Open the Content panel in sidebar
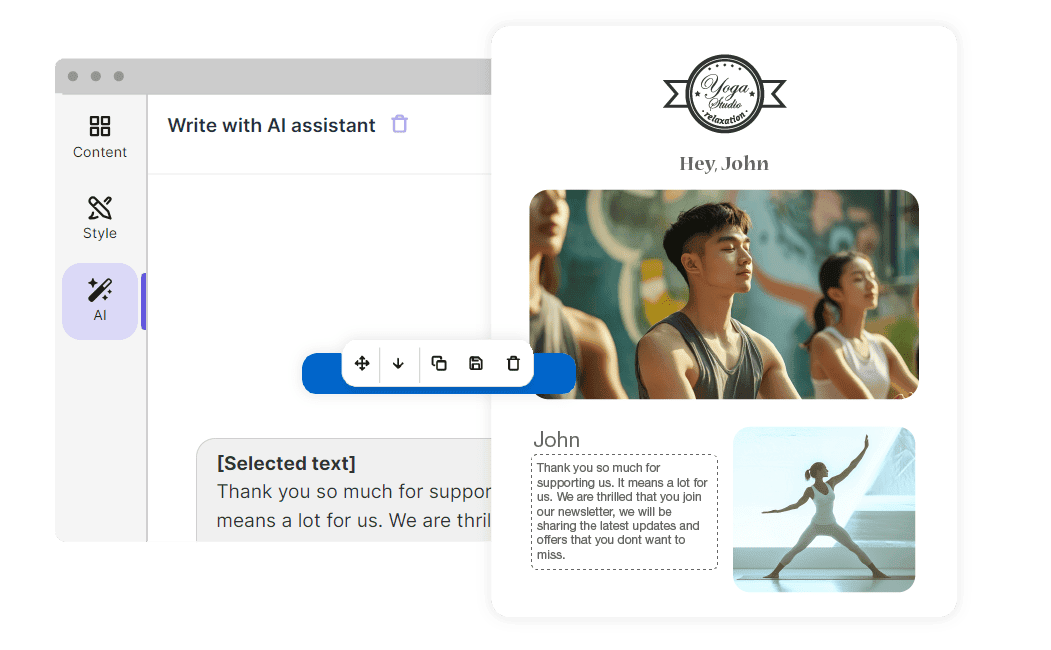 [100, 137]
